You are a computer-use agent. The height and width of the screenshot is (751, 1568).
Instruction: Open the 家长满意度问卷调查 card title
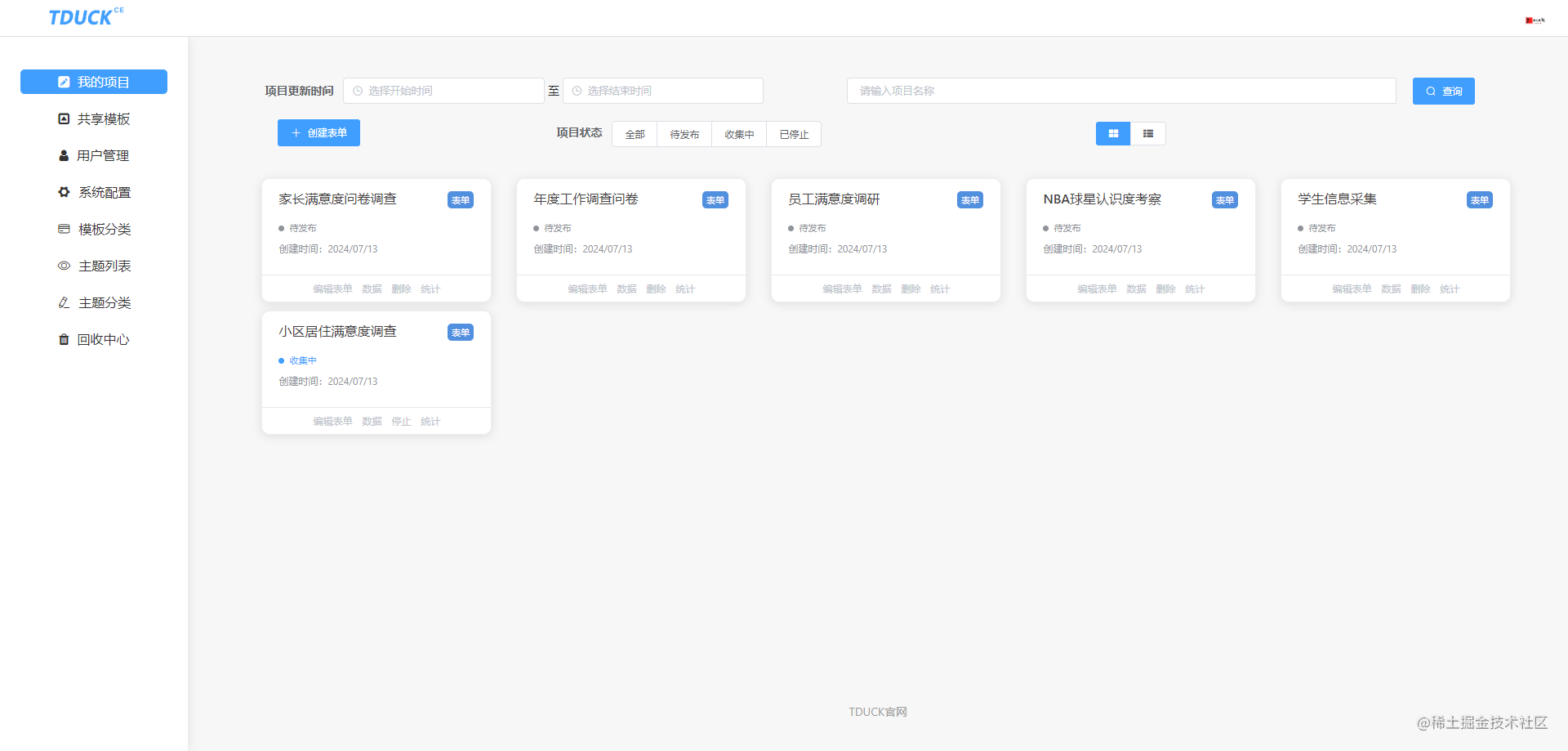tap(337, 199)
